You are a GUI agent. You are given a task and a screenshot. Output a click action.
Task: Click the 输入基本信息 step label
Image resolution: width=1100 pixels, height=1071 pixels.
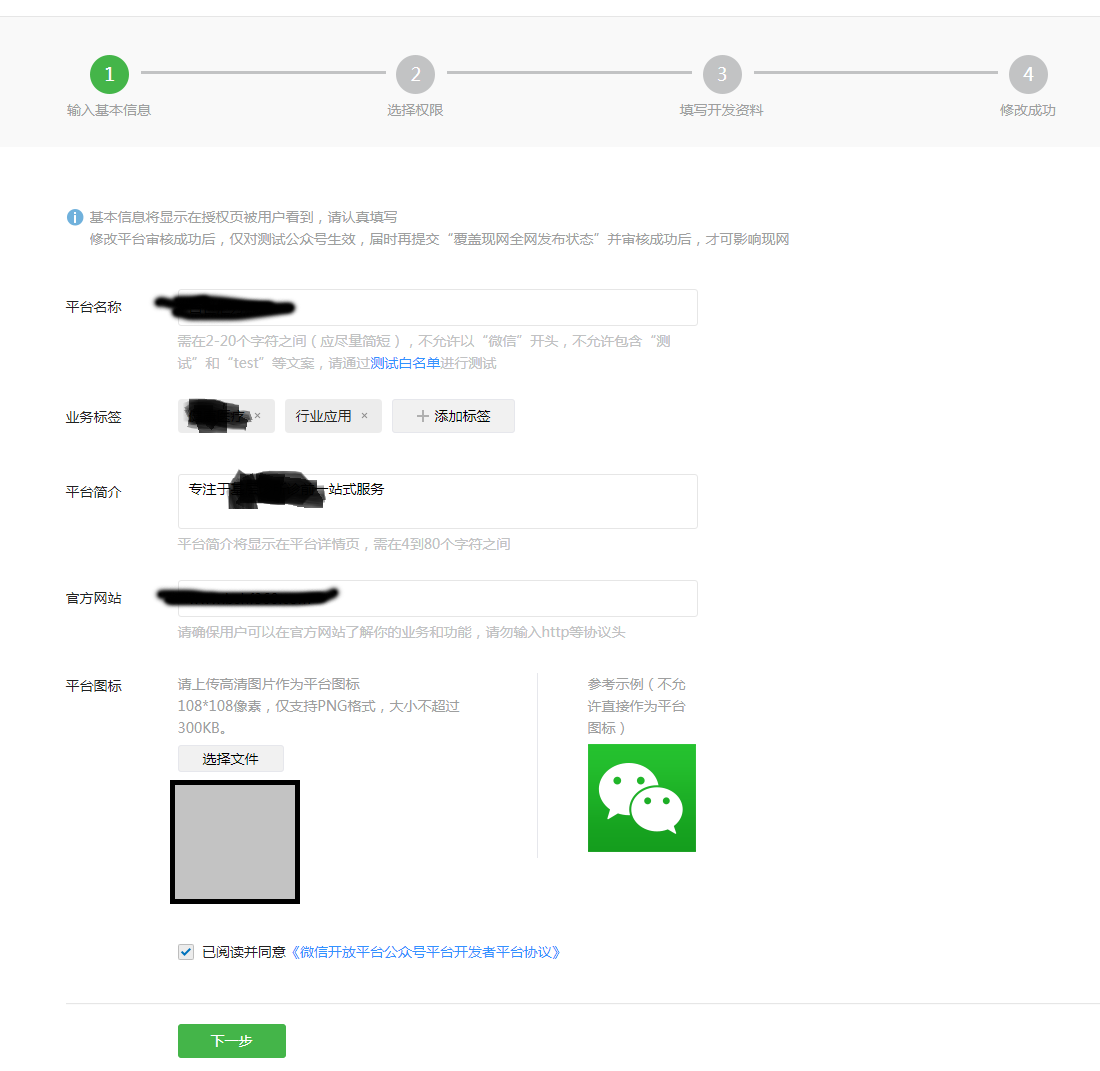point(109,110)
